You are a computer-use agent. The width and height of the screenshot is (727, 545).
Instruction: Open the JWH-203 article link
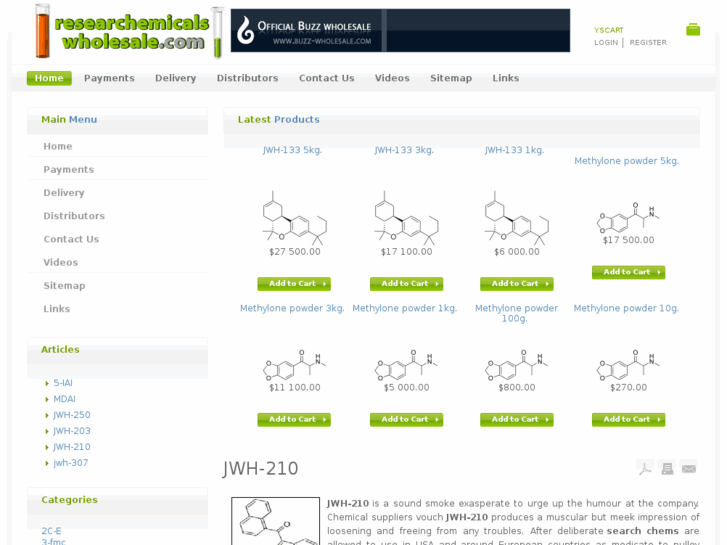[x=71, y=431]
